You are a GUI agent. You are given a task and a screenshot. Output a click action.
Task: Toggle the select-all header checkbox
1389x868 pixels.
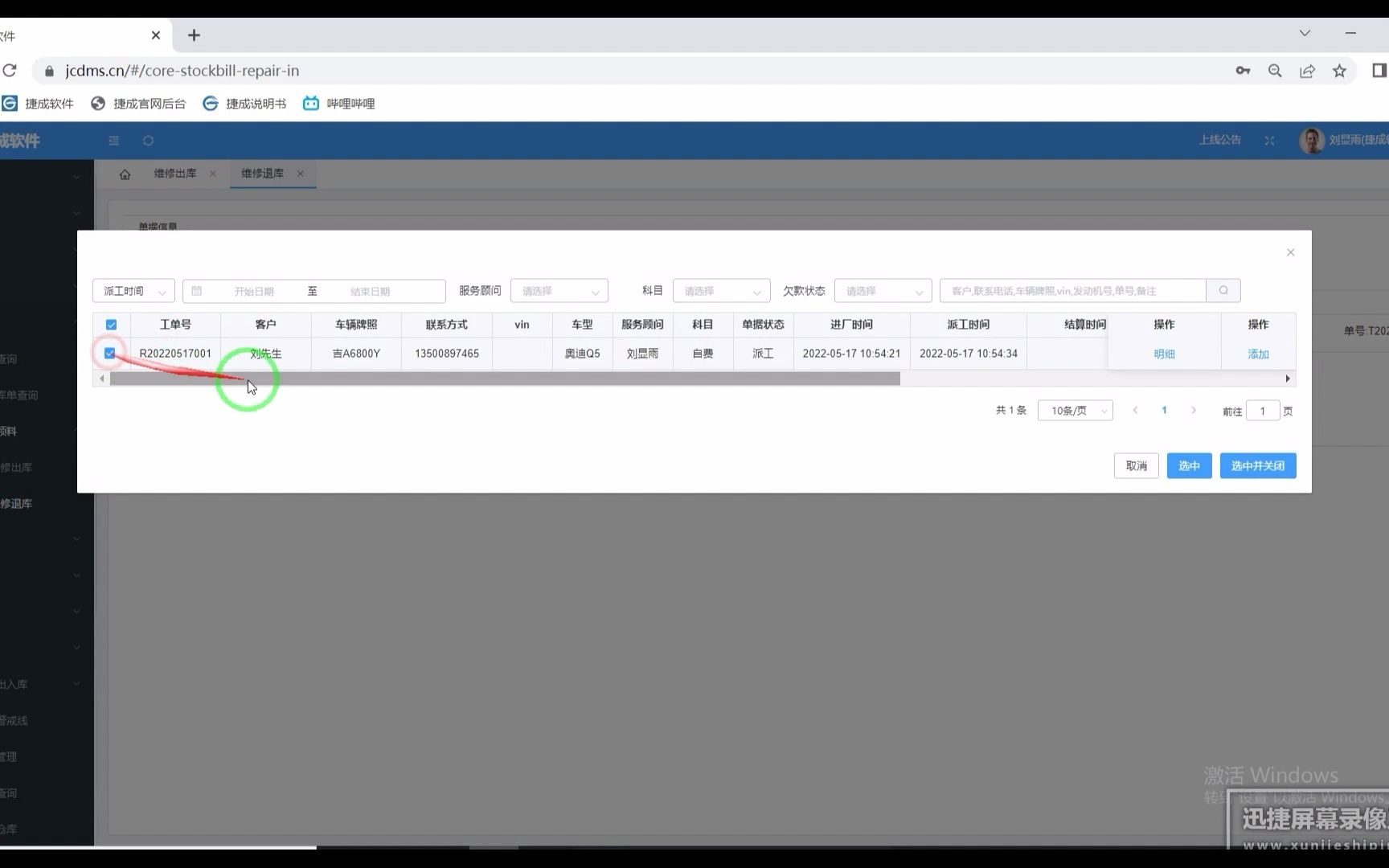point(111,325)
